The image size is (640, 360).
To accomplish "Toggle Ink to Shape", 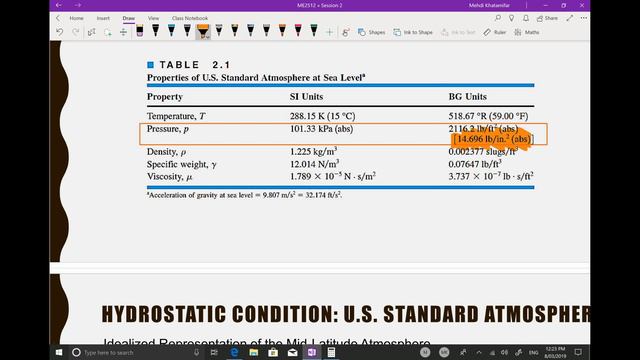I will [x=413, y=32].
